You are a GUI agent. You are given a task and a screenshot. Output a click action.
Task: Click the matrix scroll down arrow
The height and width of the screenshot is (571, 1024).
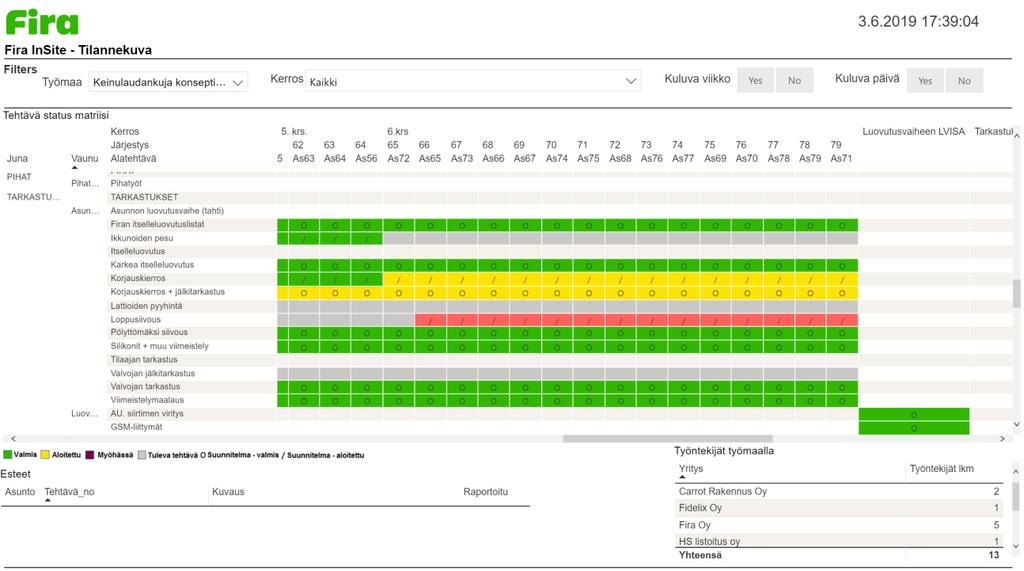[x=1016, y=425]
